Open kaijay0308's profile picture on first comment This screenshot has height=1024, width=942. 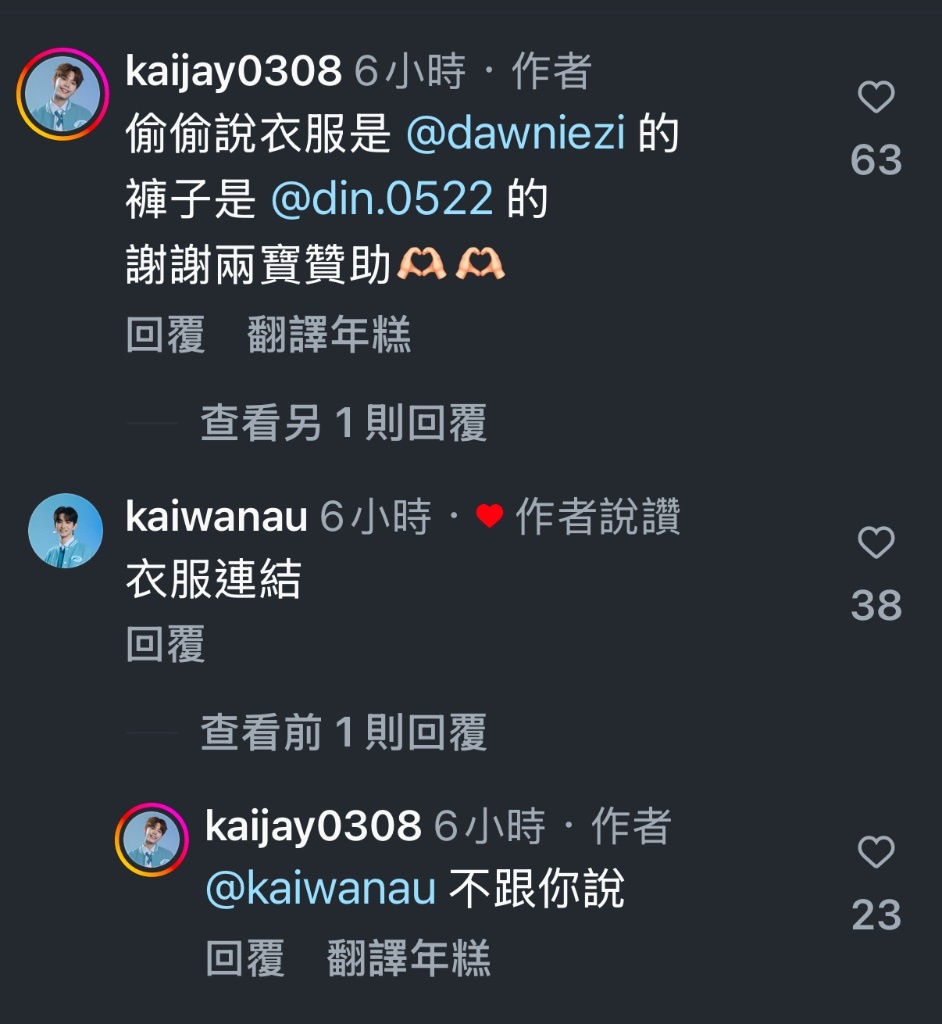point(63,93)
